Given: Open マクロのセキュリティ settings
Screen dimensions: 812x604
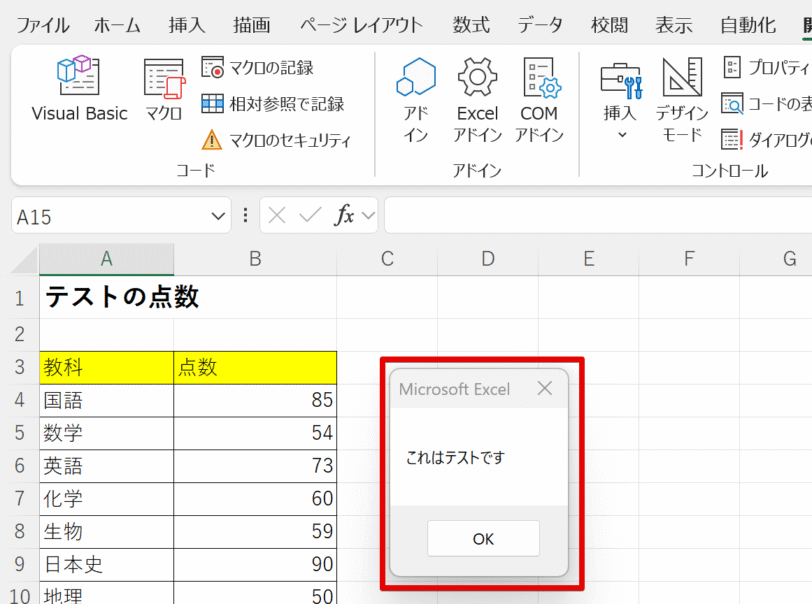Looking at the screenshot, I should [276, 140].
